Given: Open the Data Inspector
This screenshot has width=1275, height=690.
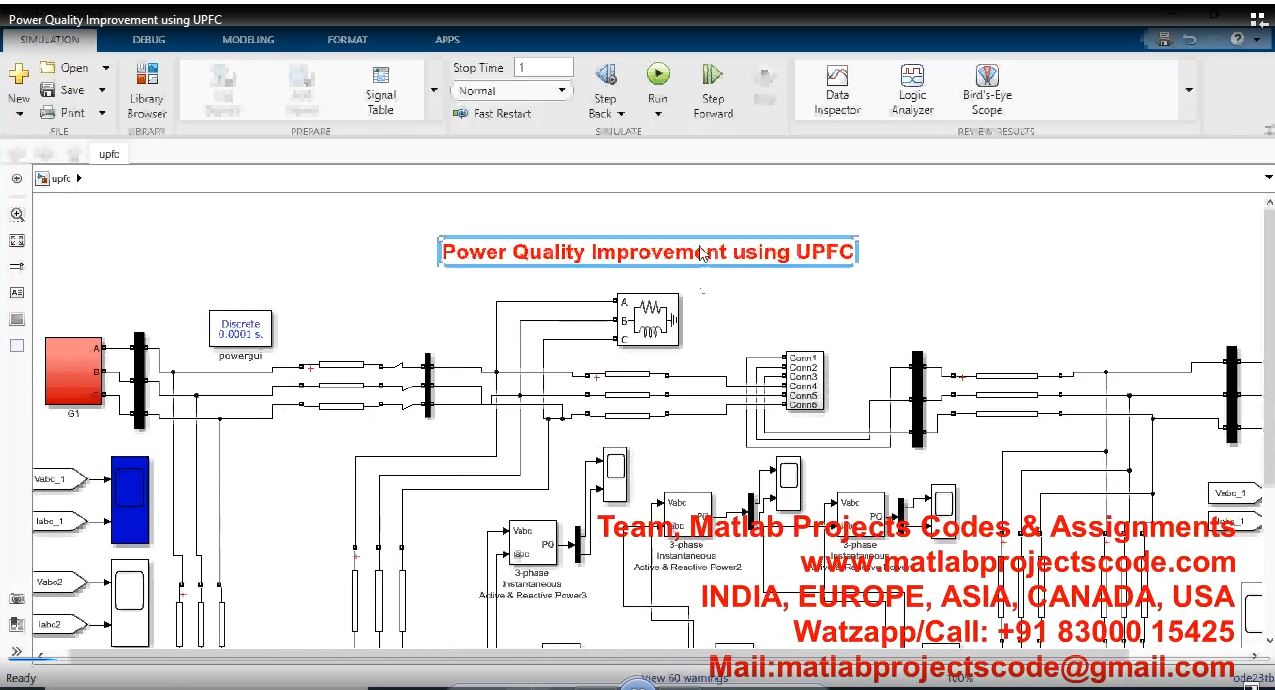Looking at the screenshot, I should (837, 88).
